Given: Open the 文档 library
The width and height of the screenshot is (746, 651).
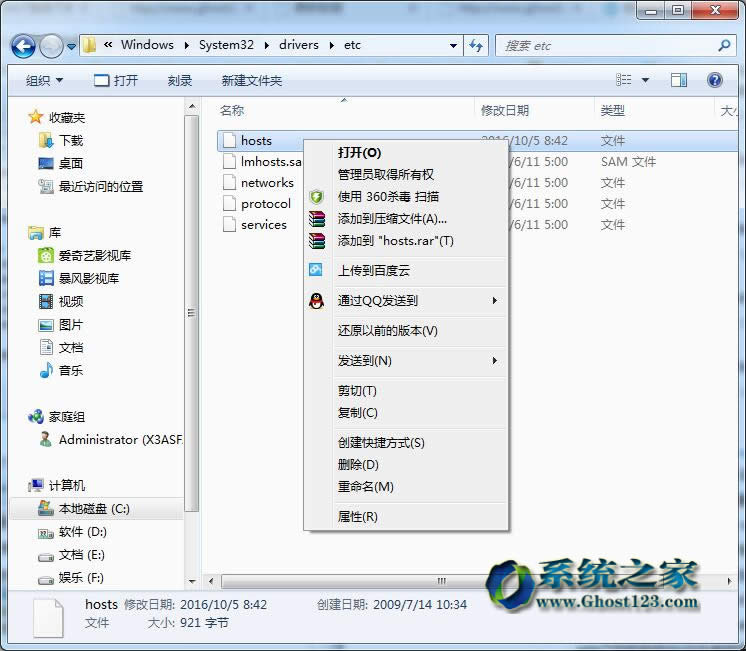Looking at the screenshot, I should pyautogui.click(x=61, y=347).
